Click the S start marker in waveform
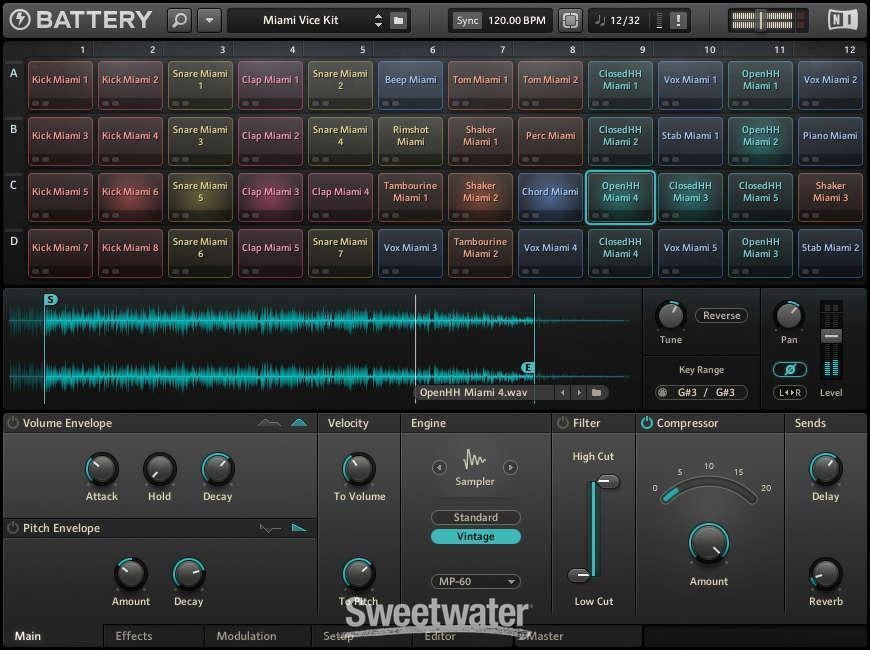 click(50, 299)
